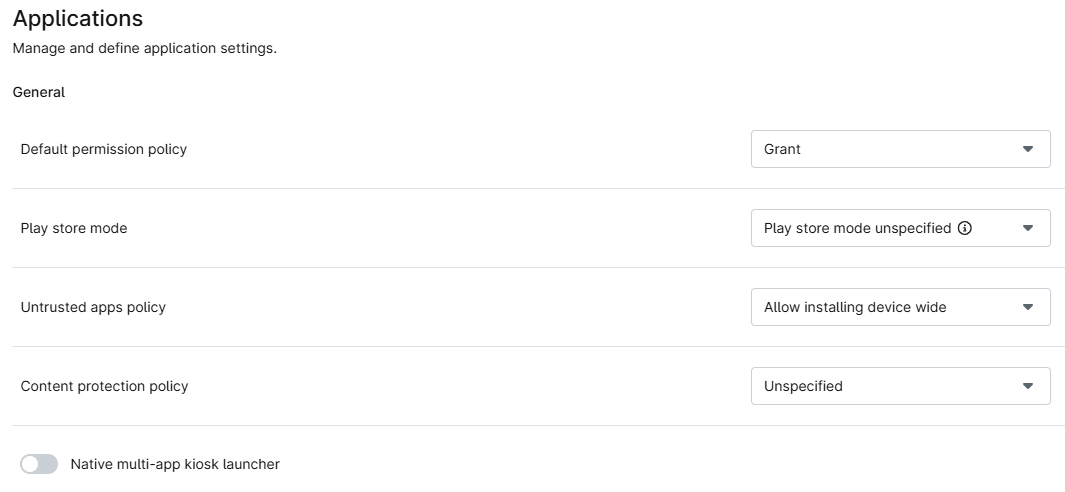
Task: Click the caret arrow of Default permission policy
Action: (1027, 149)
